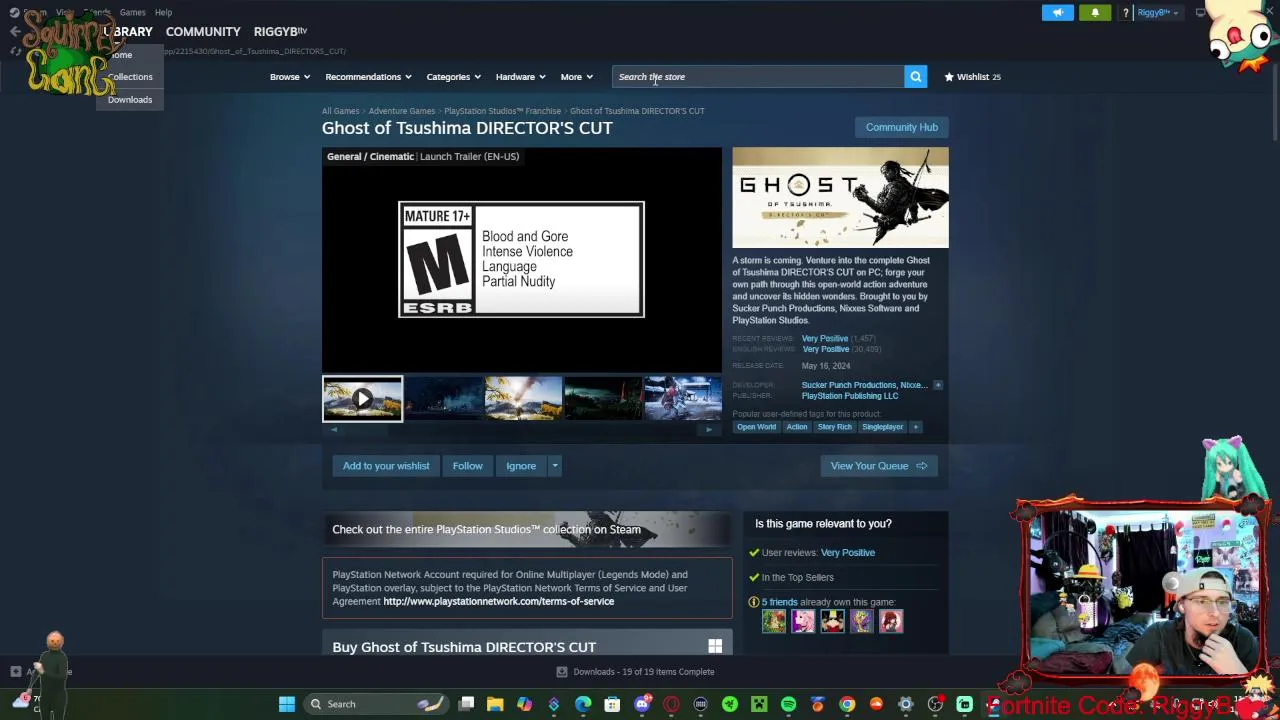This screenshot has height=720, width=1280.
Task: Play the launch trailer thumbnail
Action: tap(362, 399)
